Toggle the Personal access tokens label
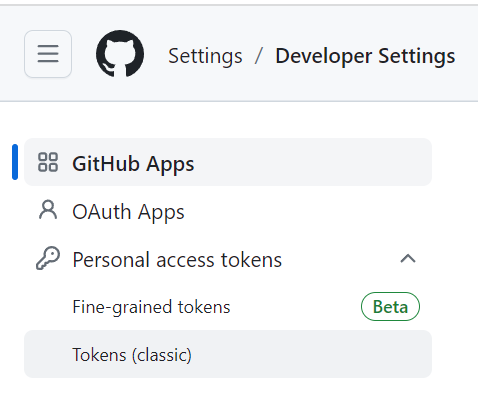478x407 pixels. (177, 260)
